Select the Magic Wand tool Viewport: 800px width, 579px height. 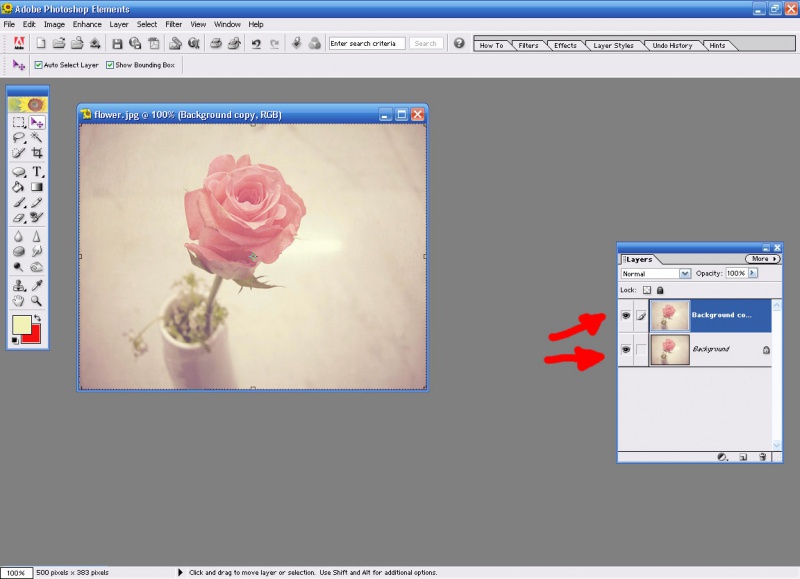(37, 138)
